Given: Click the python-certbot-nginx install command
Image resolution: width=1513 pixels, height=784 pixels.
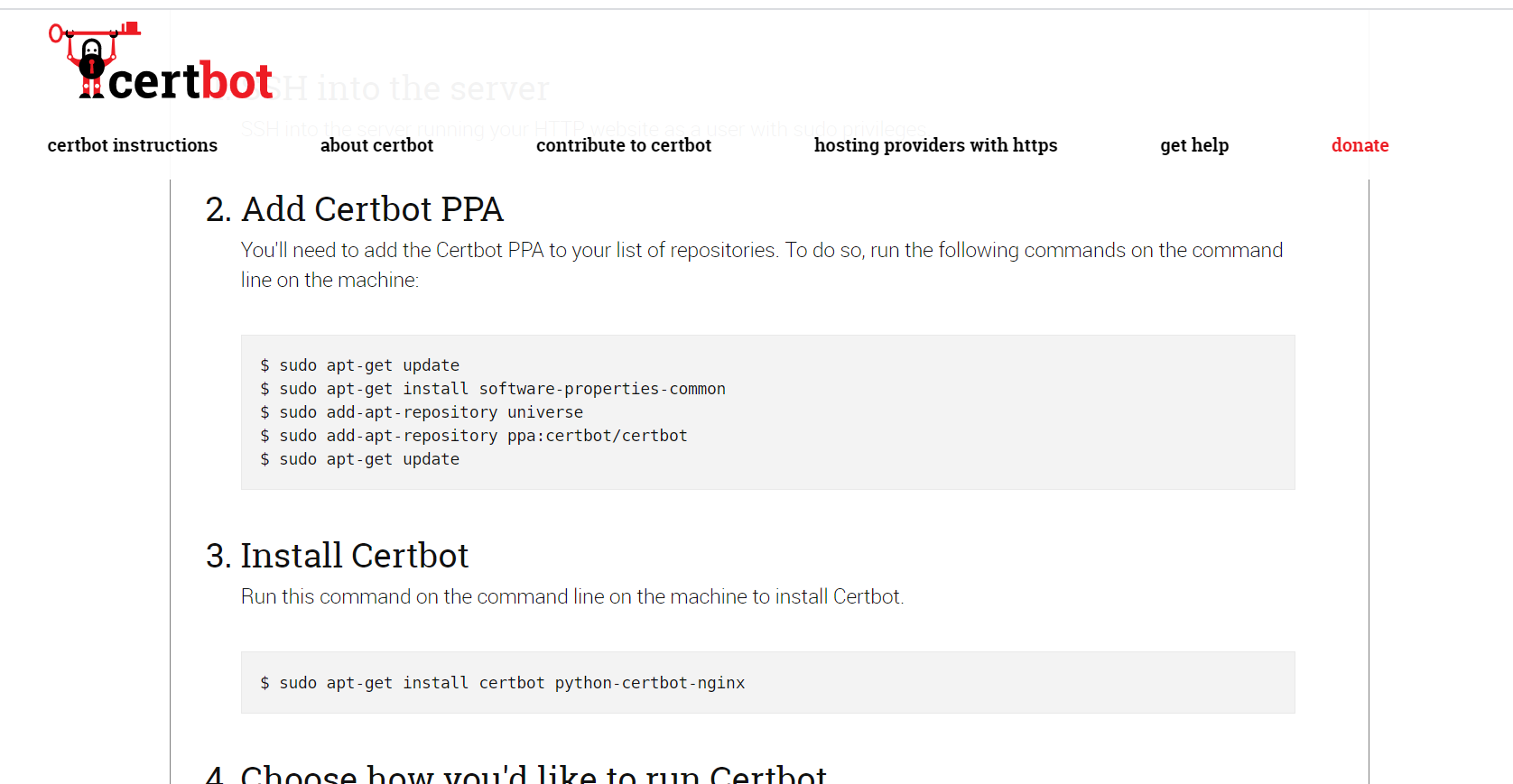Looking at the screenshot, I should click(503, 683).
